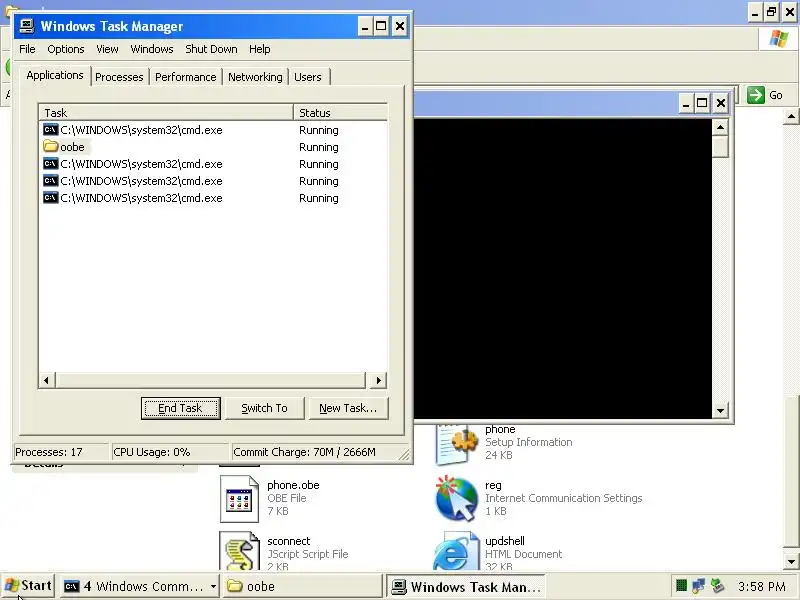Sort by the Status column header
Viewport: 800px width, 600px height.
[x=340, y=113]
